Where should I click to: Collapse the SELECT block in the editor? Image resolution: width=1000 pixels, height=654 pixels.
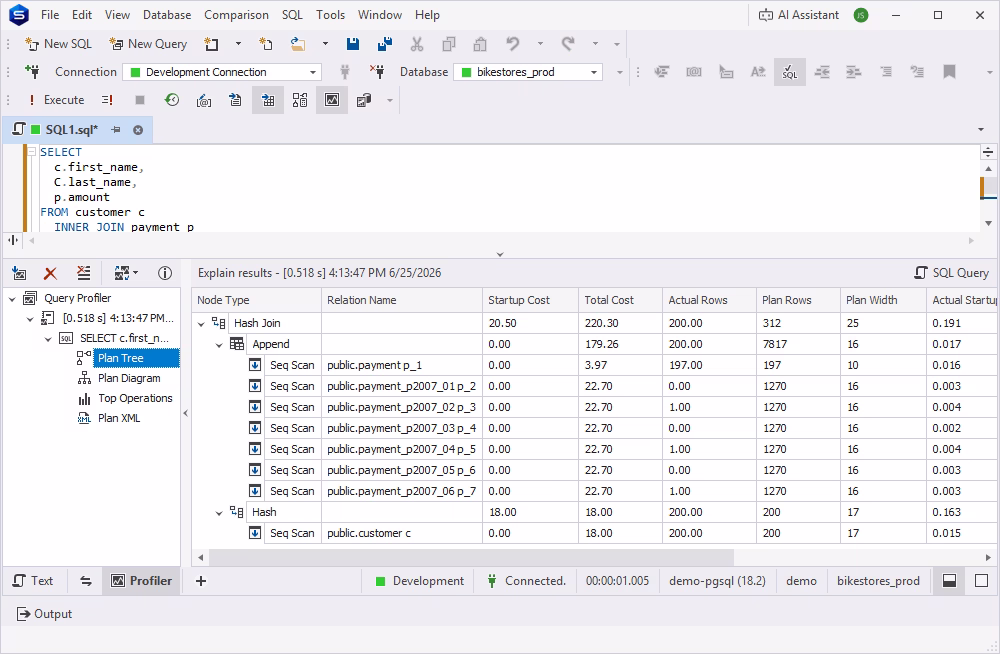pos(31,152)
